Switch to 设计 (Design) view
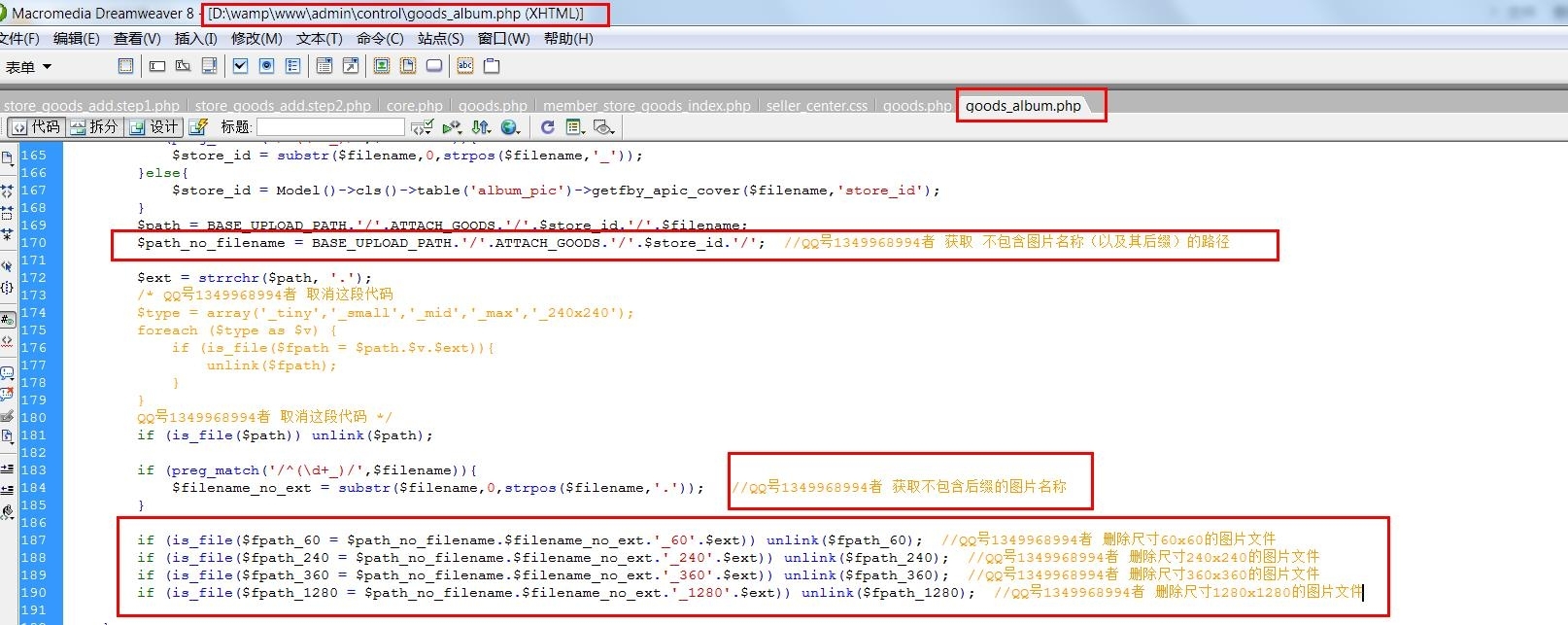1568x625 pixels. point(153,126)
